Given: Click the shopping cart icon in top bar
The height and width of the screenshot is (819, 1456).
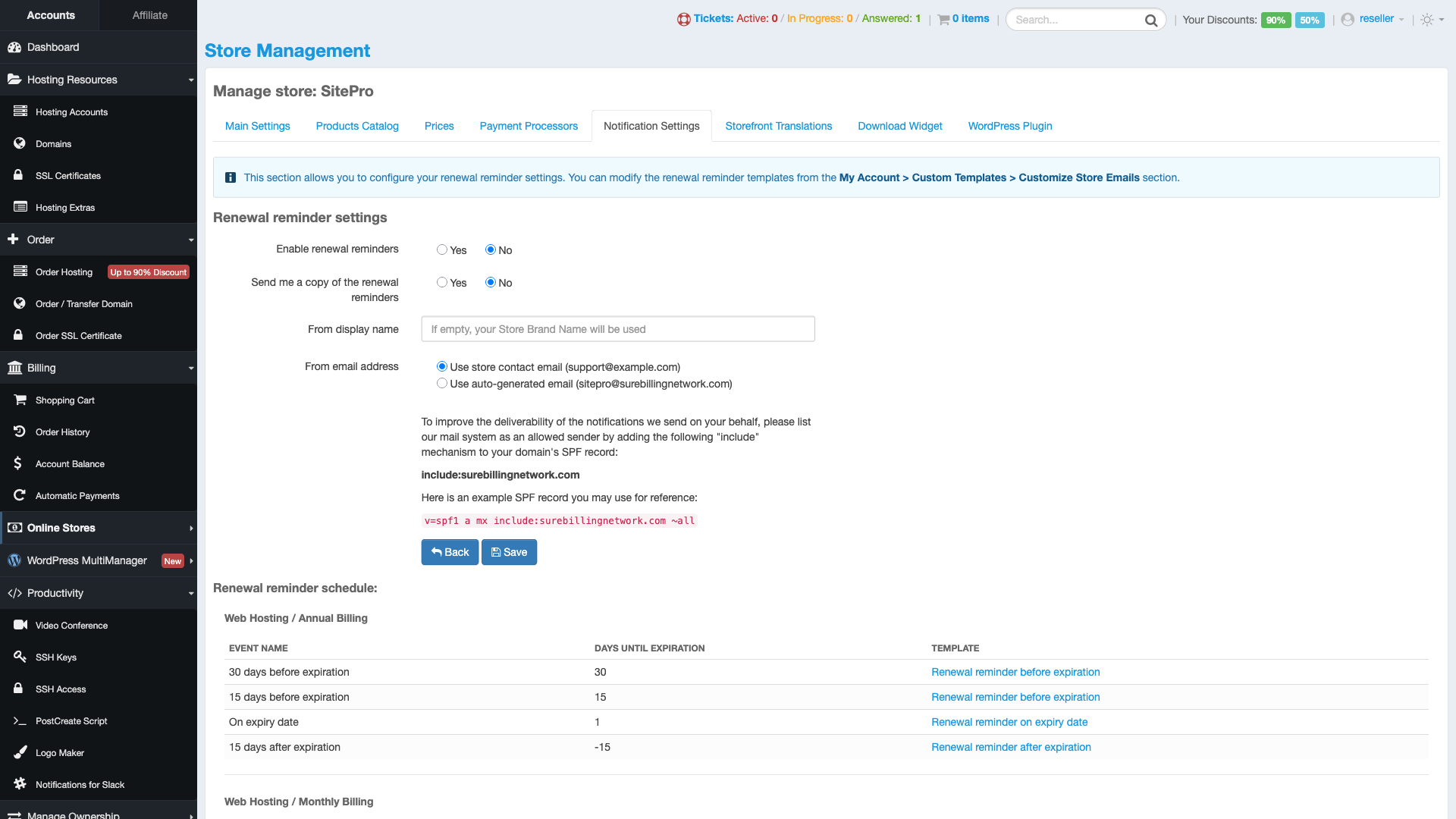Looking at the screenshot, I should tap(943, 20).
